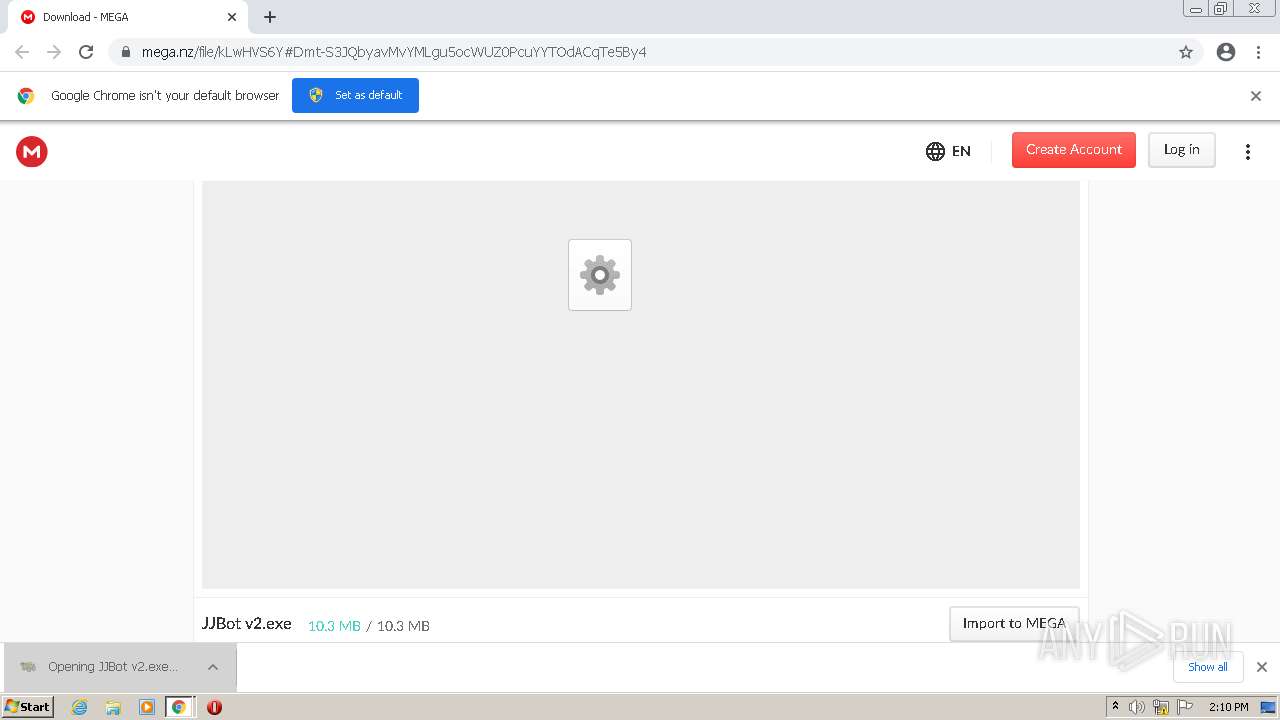
Task: Open the volume speaker tray icon
Action: (1137, 707)
